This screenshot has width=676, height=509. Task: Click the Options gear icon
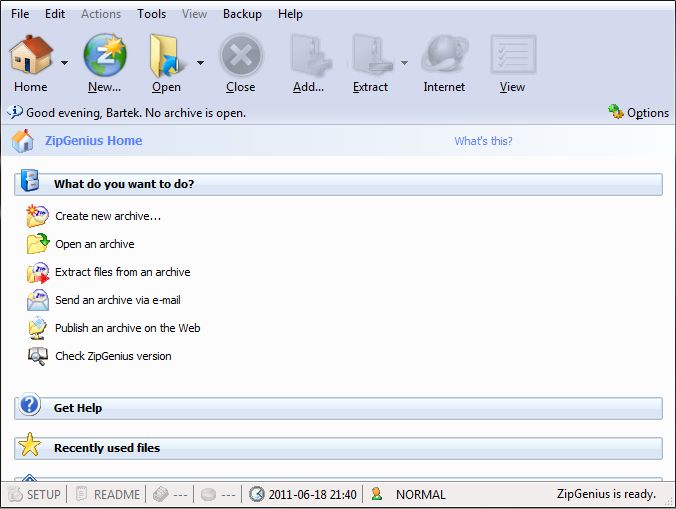point(616,112)
